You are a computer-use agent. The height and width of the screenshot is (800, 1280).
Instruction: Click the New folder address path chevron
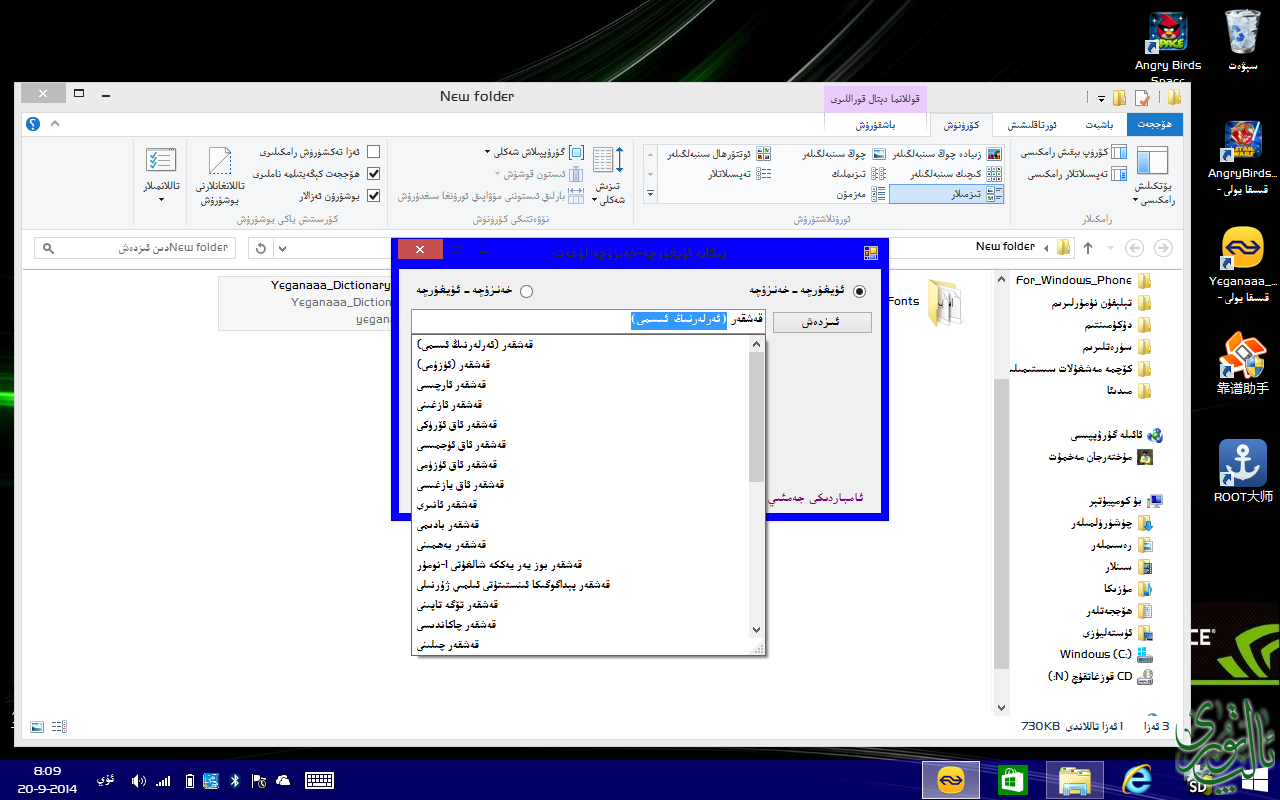point(1046,248)
